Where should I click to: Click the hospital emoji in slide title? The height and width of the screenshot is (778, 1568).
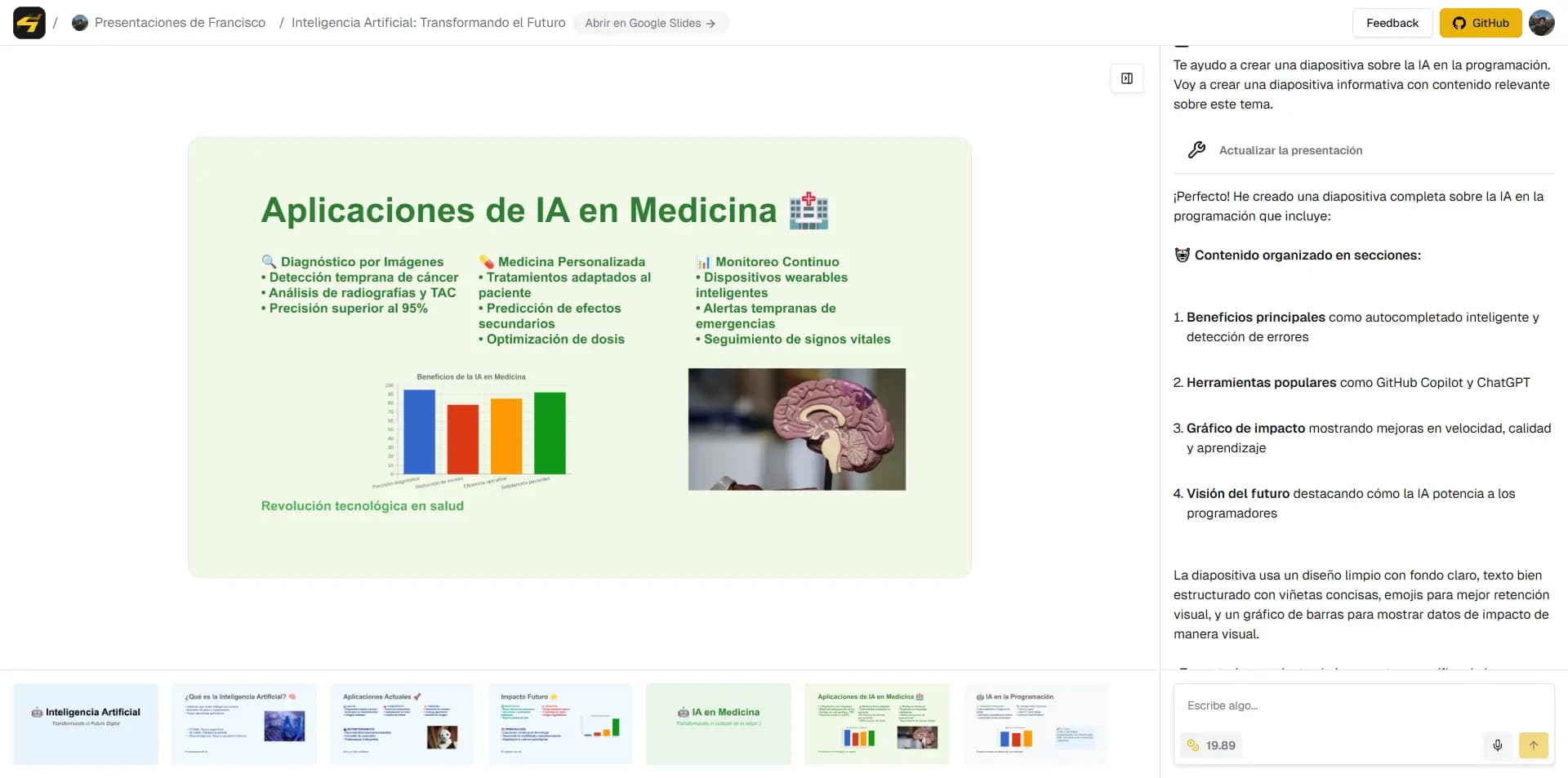[x=808, y=211]
